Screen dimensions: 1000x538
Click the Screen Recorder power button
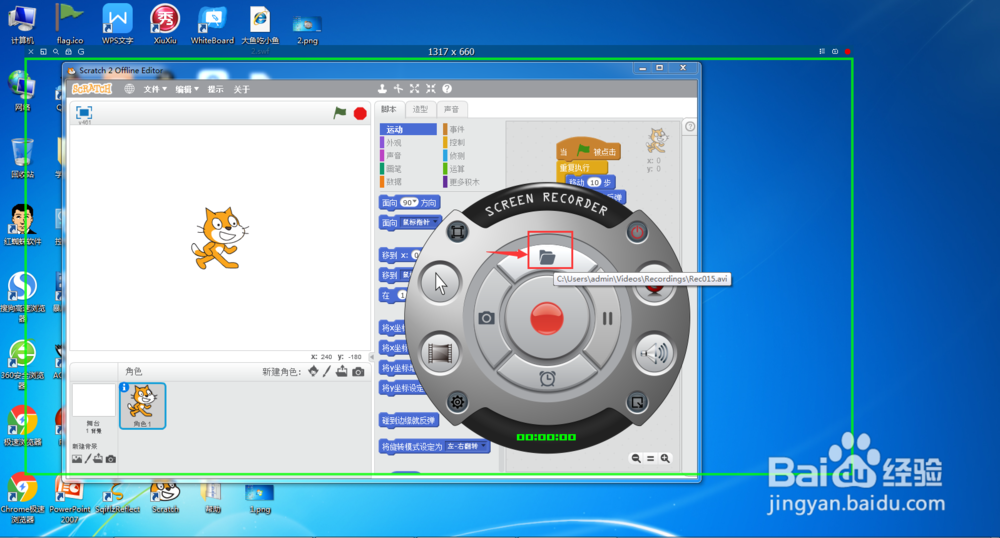click(637, 232)
